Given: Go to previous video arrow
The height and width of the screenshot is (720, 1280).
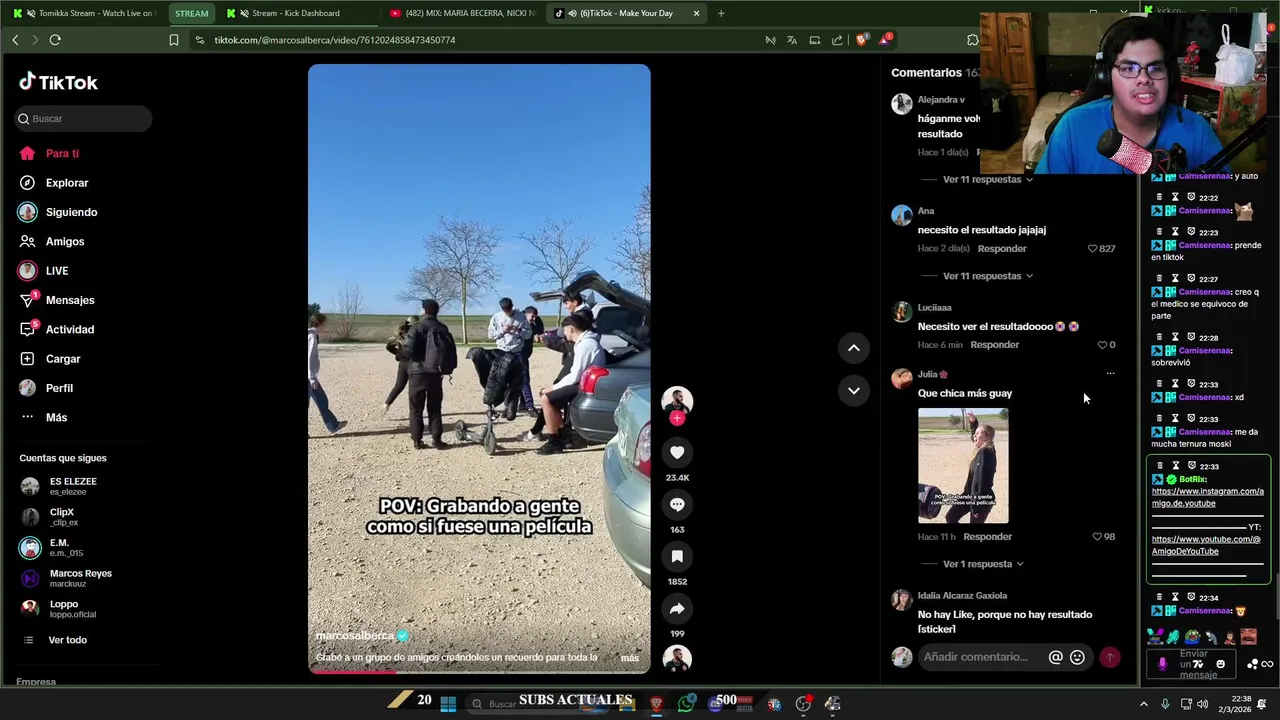Looking at the screenshot, I should point(854,348).
